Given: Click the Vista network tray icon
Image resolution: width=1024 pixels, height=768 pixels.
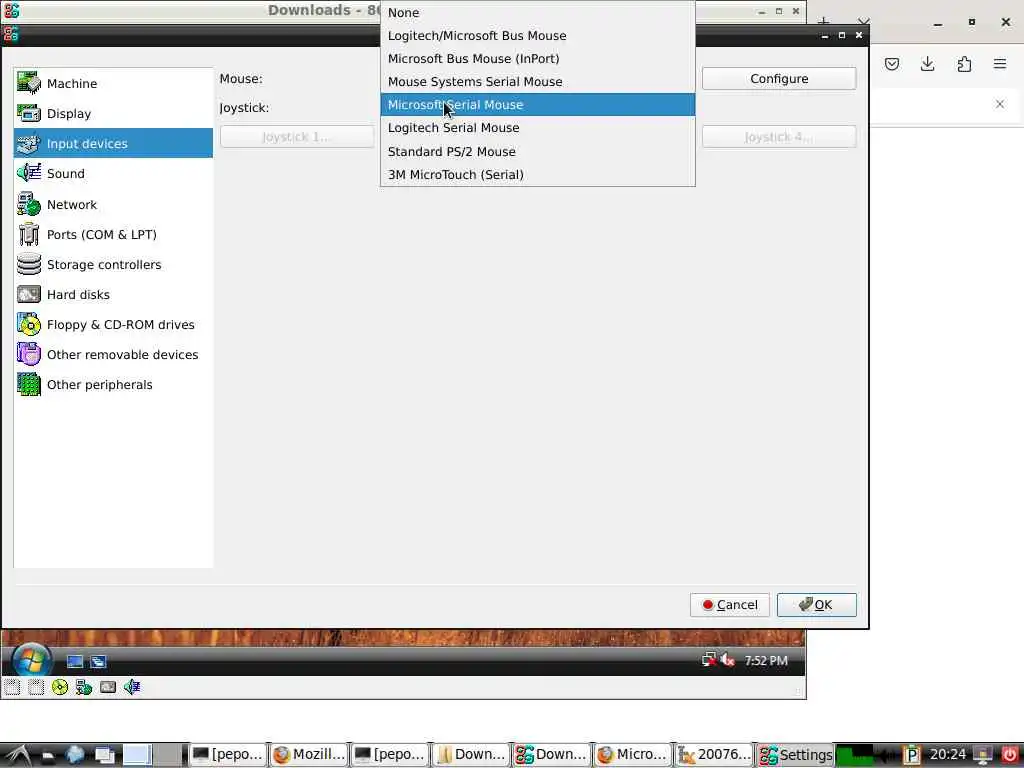Looking at the screenshot, I should [709, 660].
